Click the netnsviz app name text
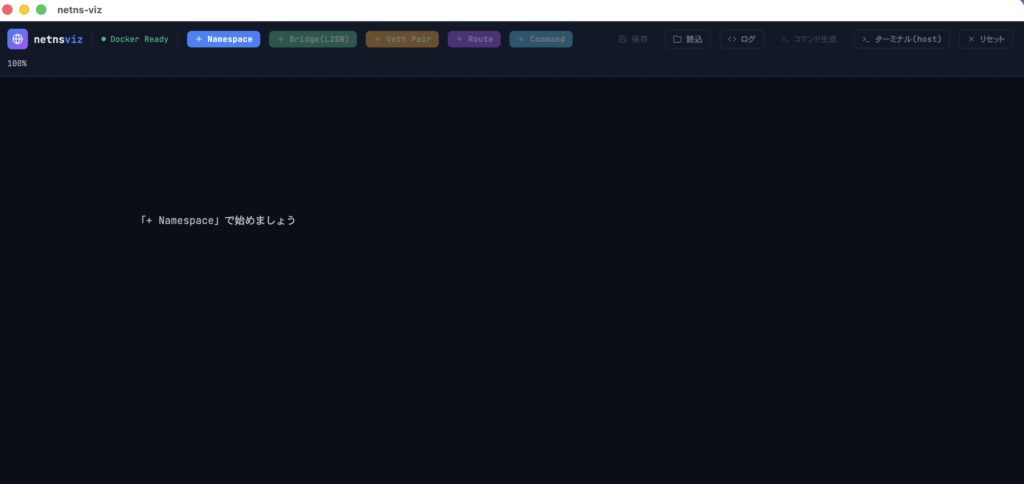This screenshot has height=484, width=1024. click(58, 39)
